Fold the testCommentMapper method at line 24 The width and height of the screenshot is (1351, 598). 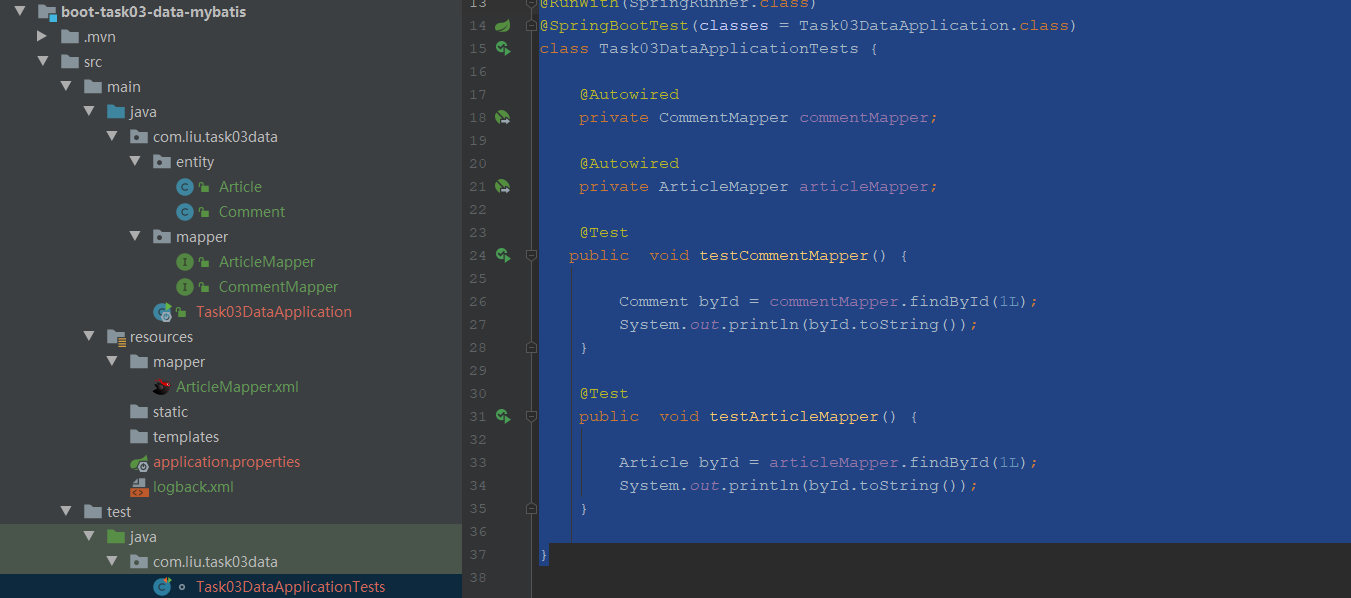(531, 255)
